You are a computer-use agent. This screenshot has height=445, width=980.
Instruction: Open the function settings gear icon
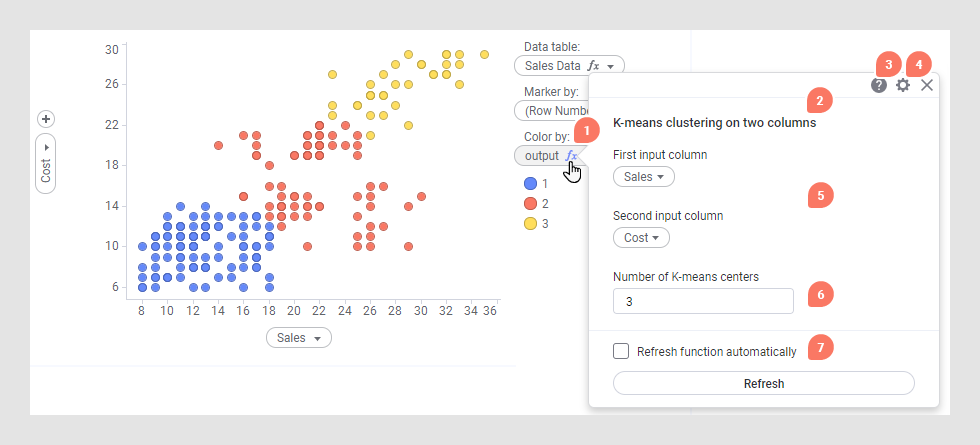(903, 86)
